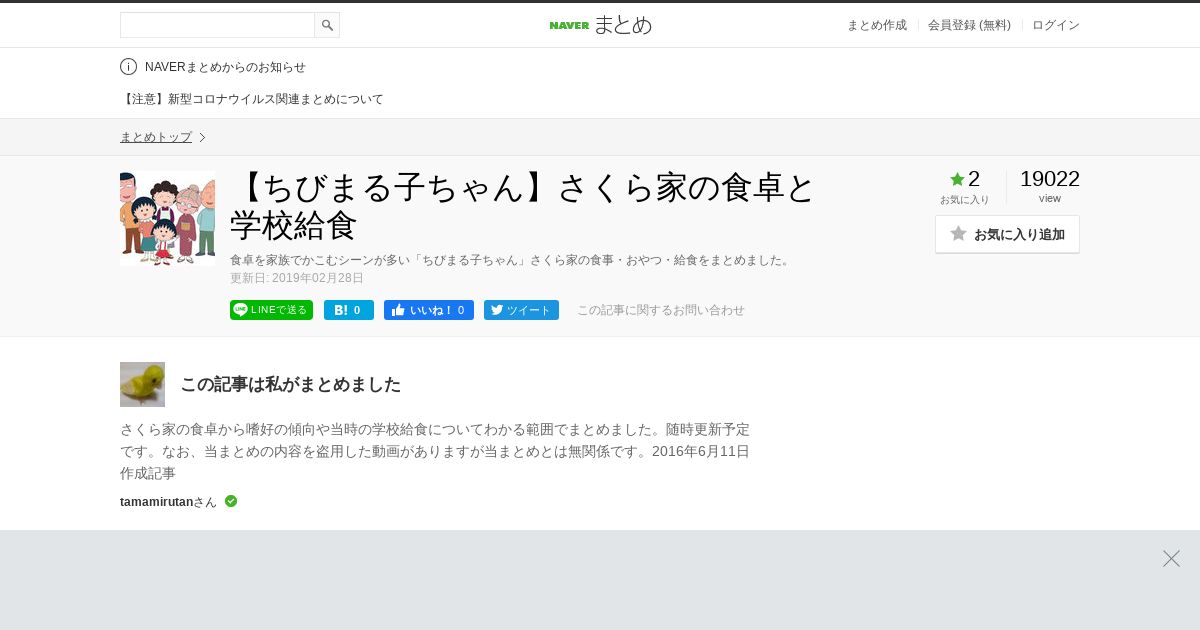
Task: Open NAVERまとめからのお知らせ heading
Action: (x=225, y=67)
